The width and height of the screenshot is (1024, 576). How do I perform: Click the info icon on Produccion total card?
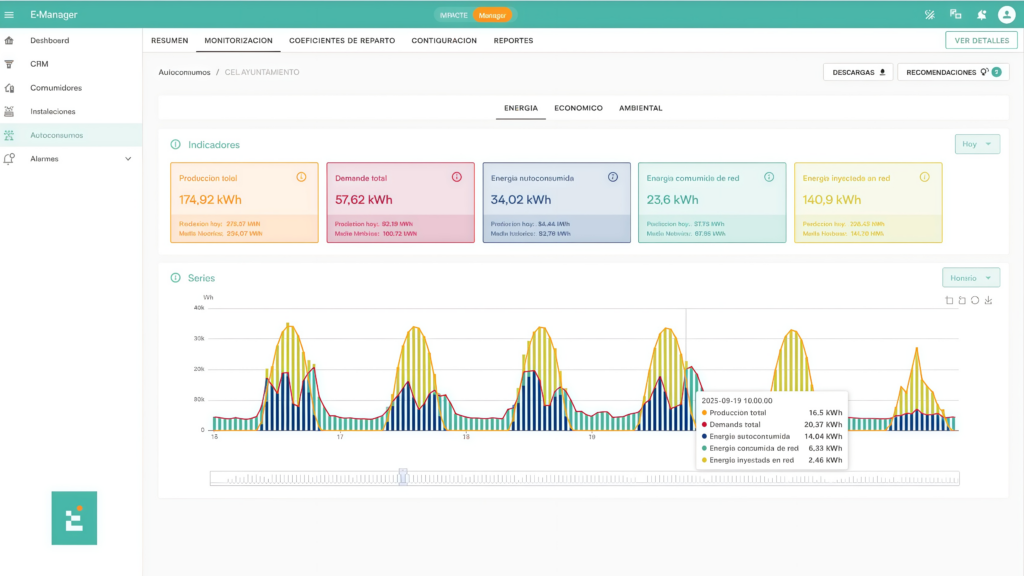[x=301, y=177]
